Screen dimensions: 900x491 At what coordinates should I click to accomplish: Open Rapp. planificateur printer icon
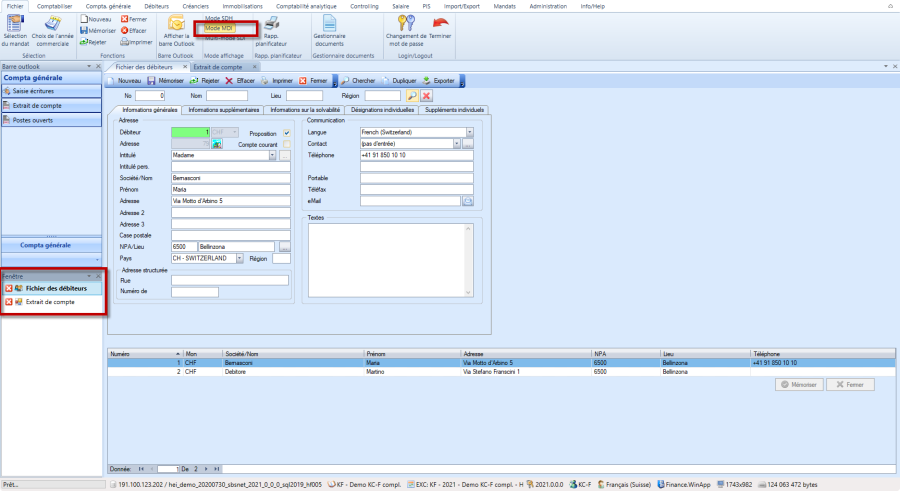[273, 23]
